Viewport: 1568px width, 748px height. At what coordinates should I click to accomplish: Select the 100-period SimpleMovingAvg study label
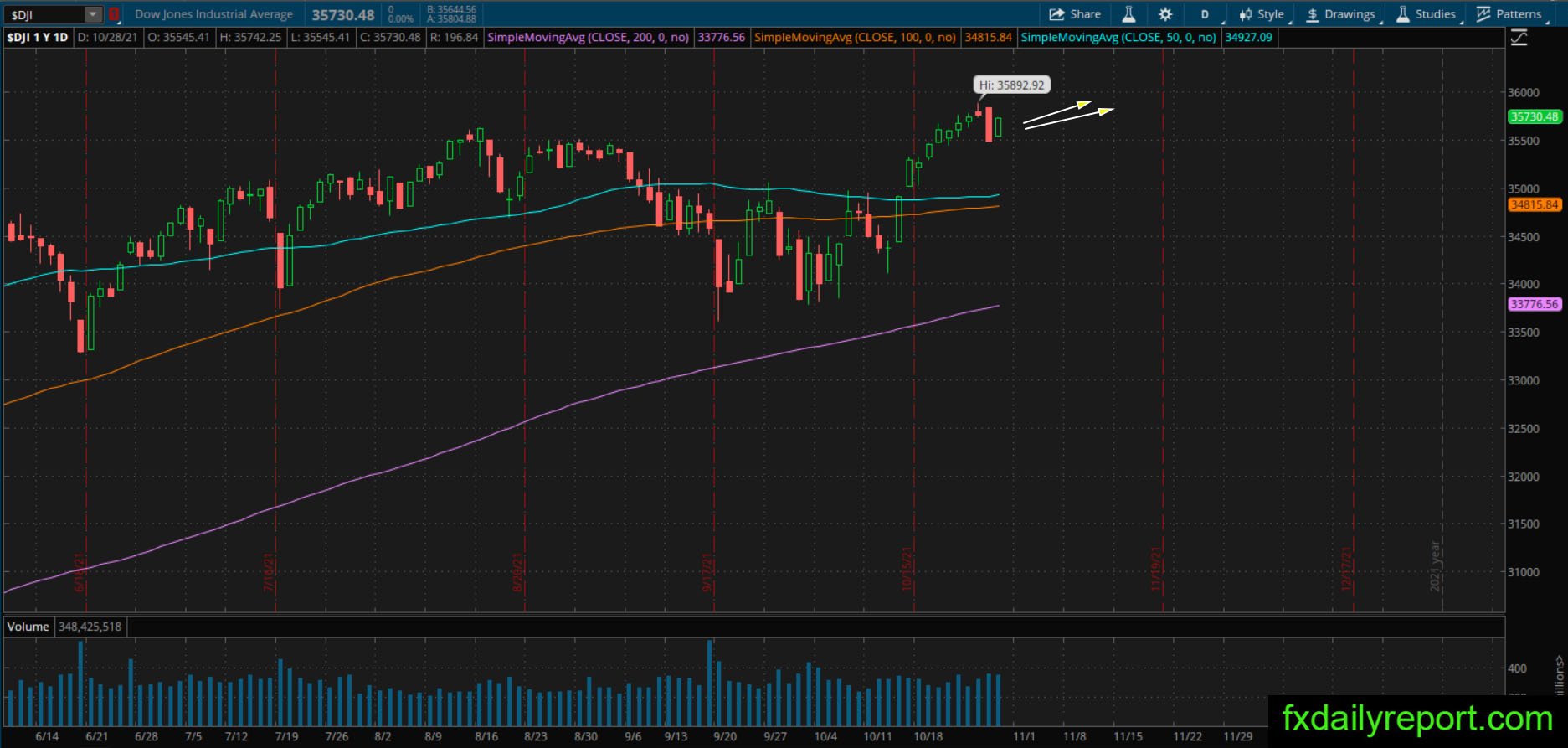click(x=856, y=38)
